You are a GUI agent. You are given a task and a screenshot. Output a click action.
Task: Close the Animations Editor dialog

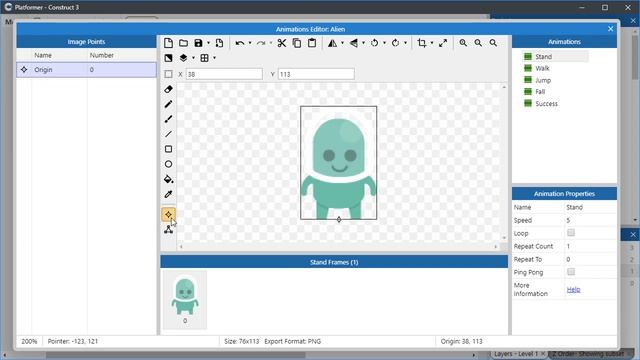(x=611, y=29)
